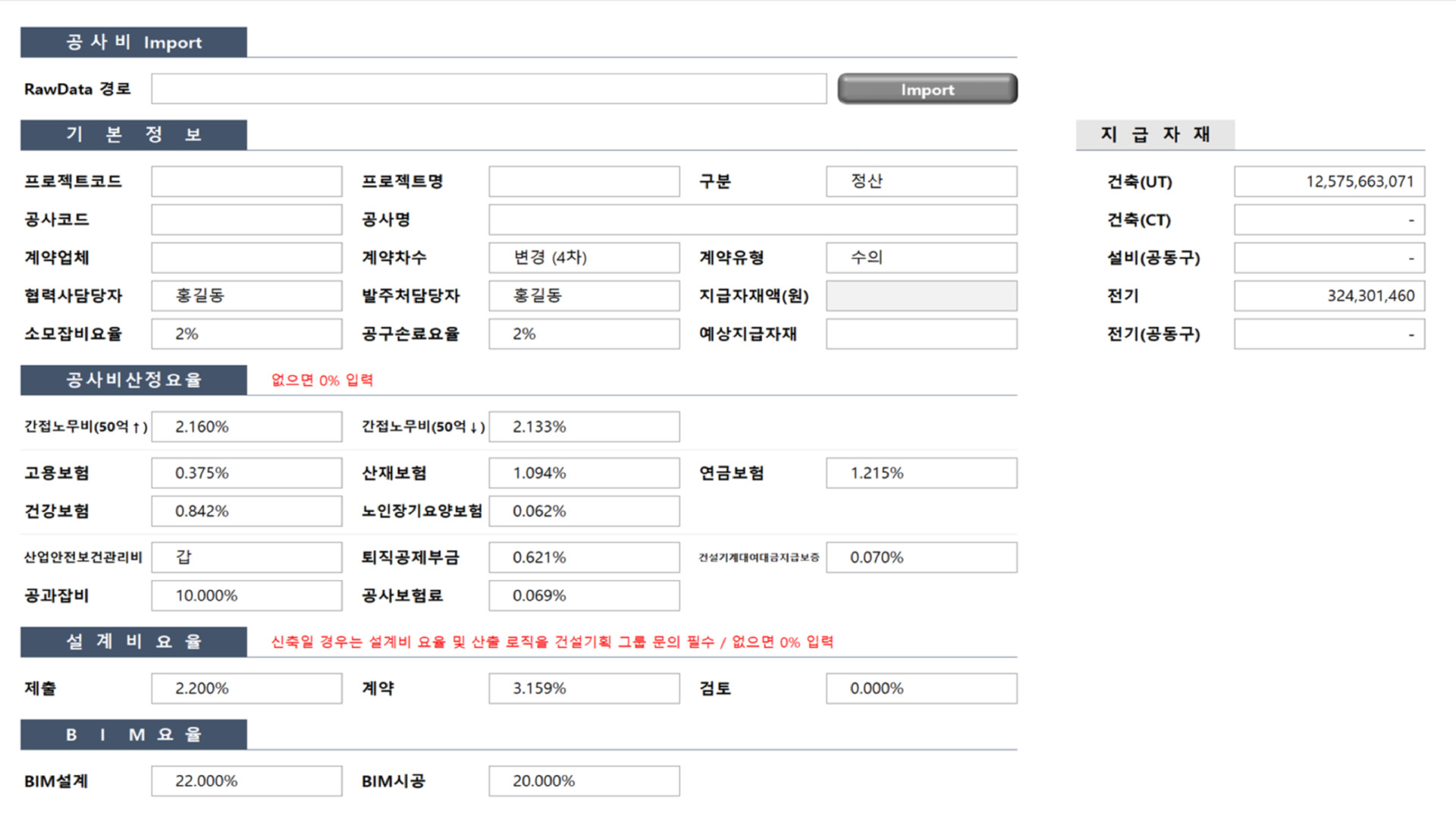Select the 프로젝트코드 input field
Screen dimensions: 1456x819
point(246,181)
